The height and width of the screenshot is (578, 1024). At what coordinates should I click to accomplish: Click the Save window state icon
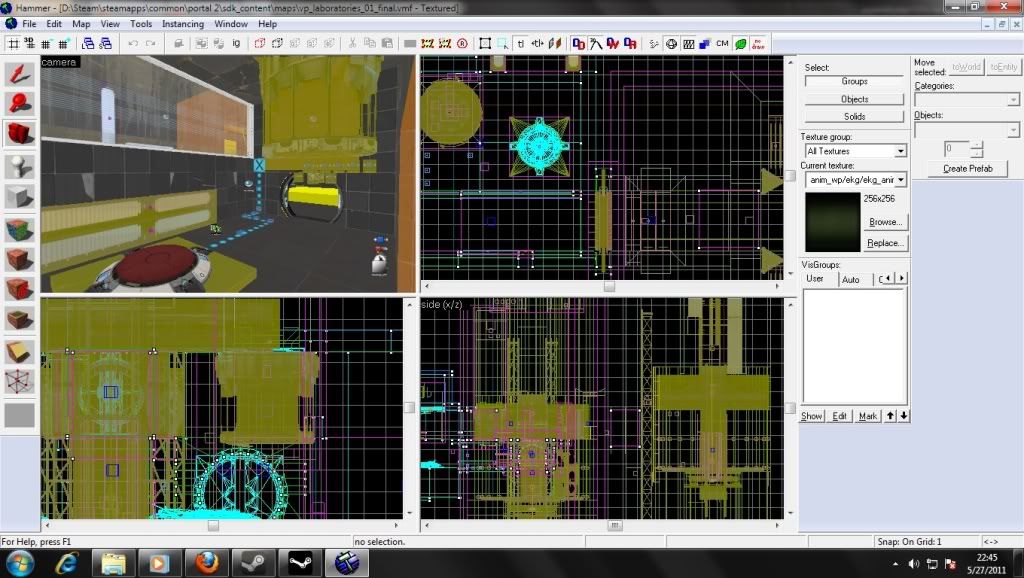coord(105,44)
